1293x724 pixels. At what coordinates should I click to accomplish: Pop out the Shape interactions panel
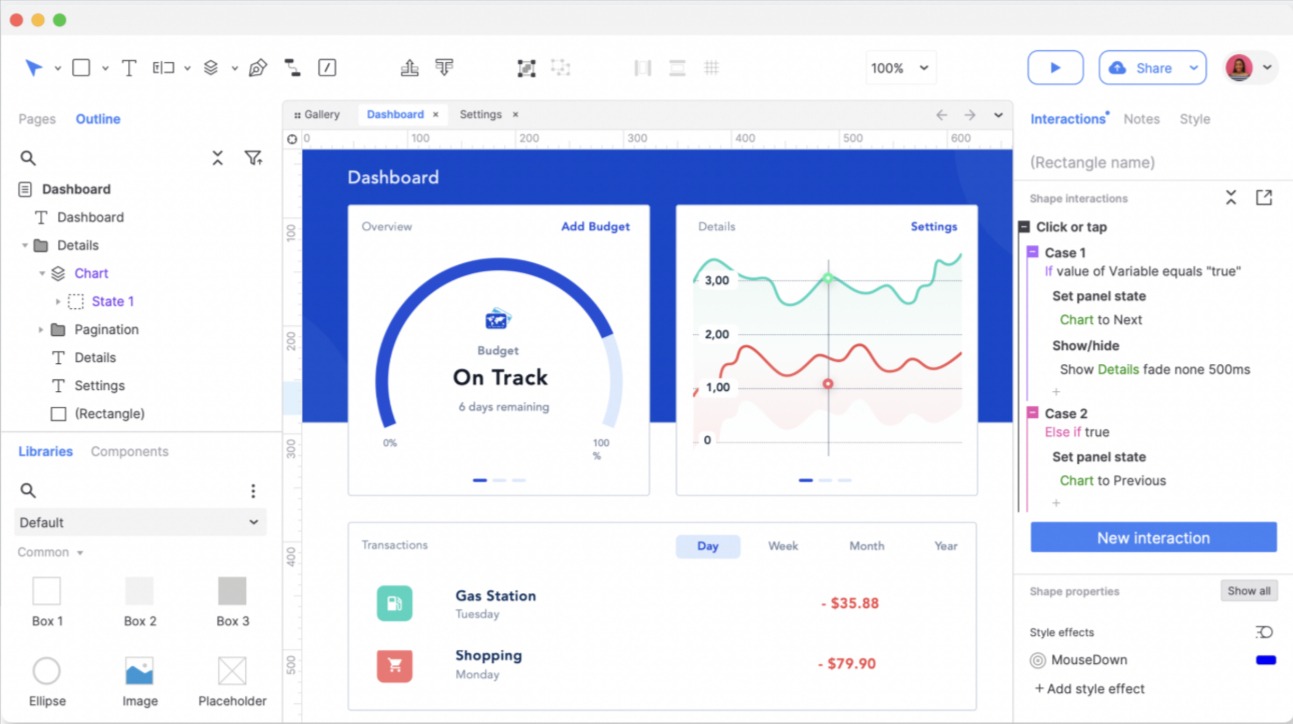pos(1263,198)
